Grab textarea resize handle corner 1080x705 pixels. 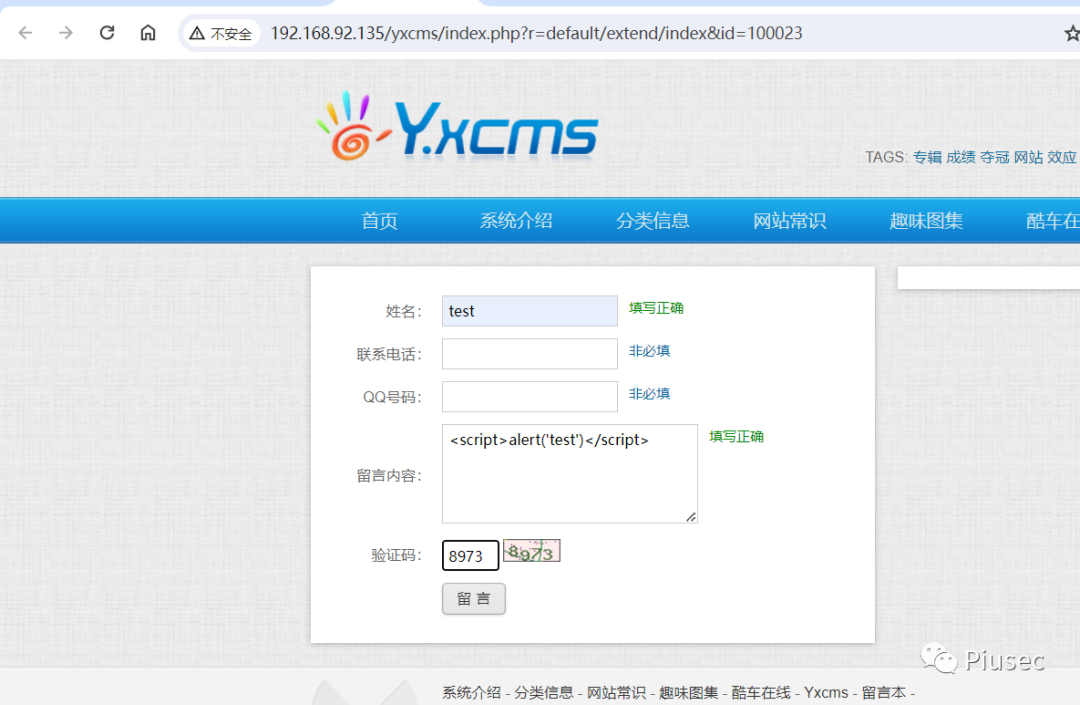691,516
